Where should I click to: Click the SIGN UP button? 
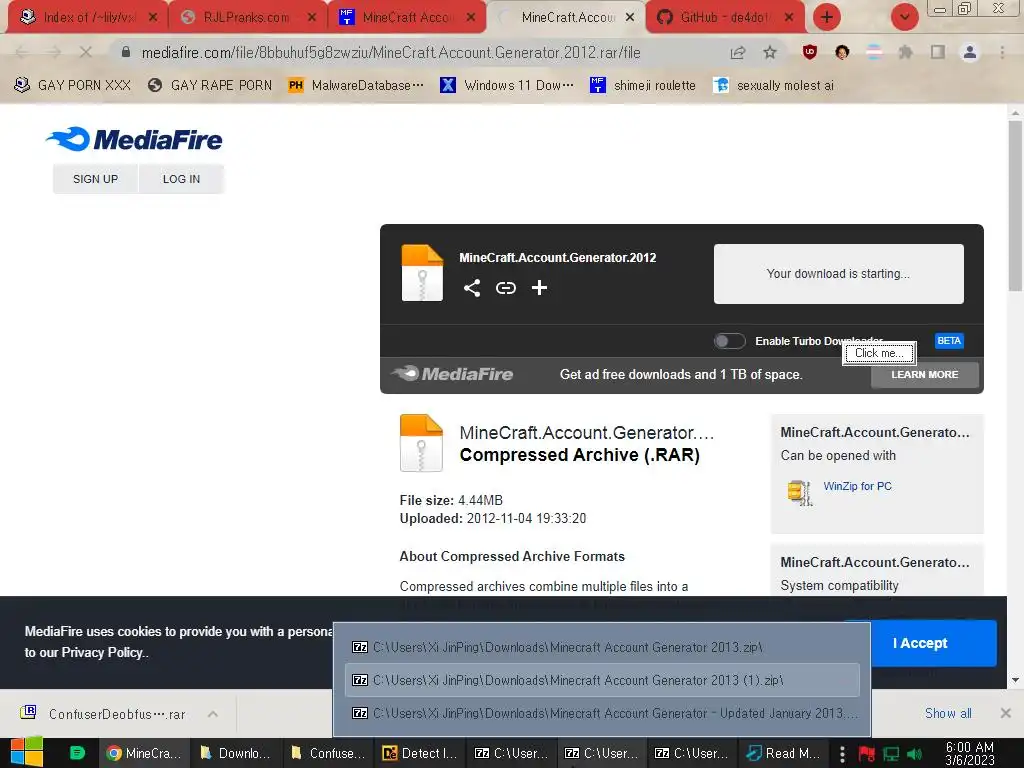(95, 179)
